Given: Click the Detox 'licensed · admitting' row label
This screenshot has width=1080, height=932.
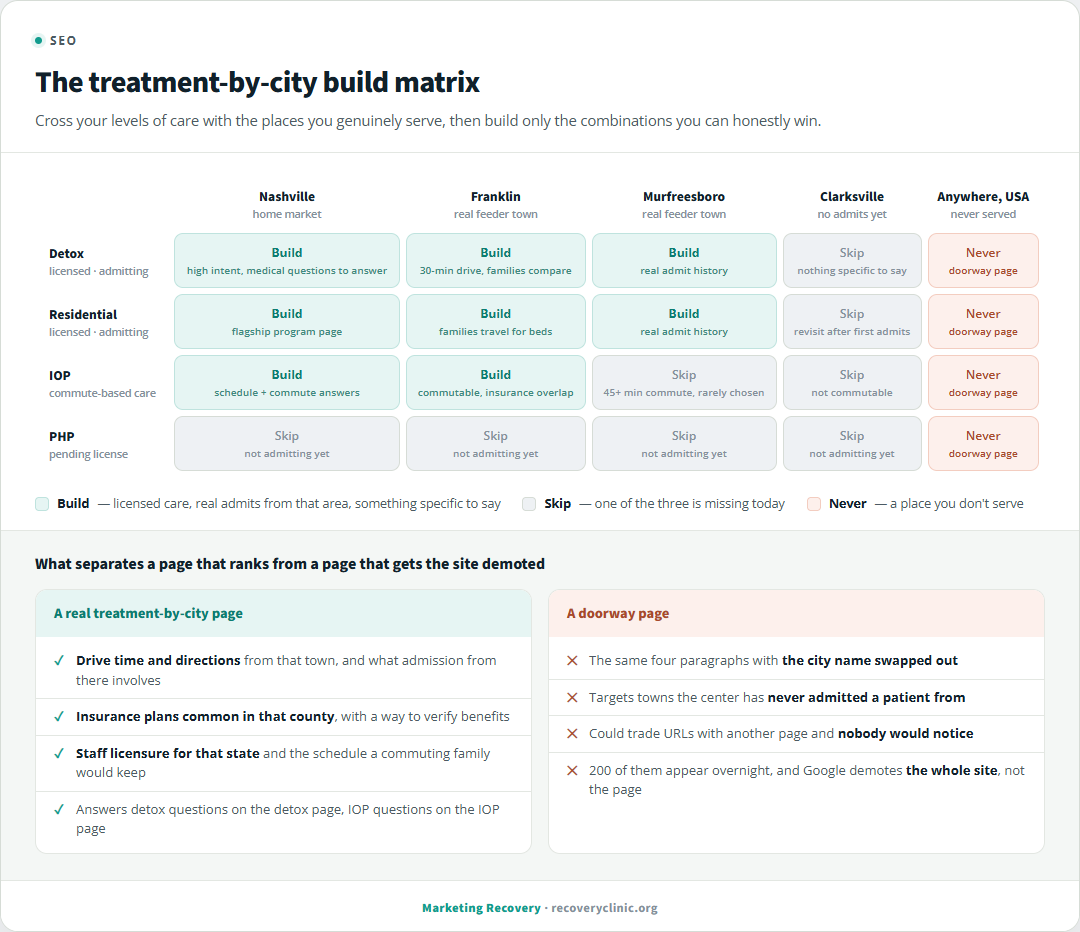Looking at the screenshot, I should click(x=98, y=262).
